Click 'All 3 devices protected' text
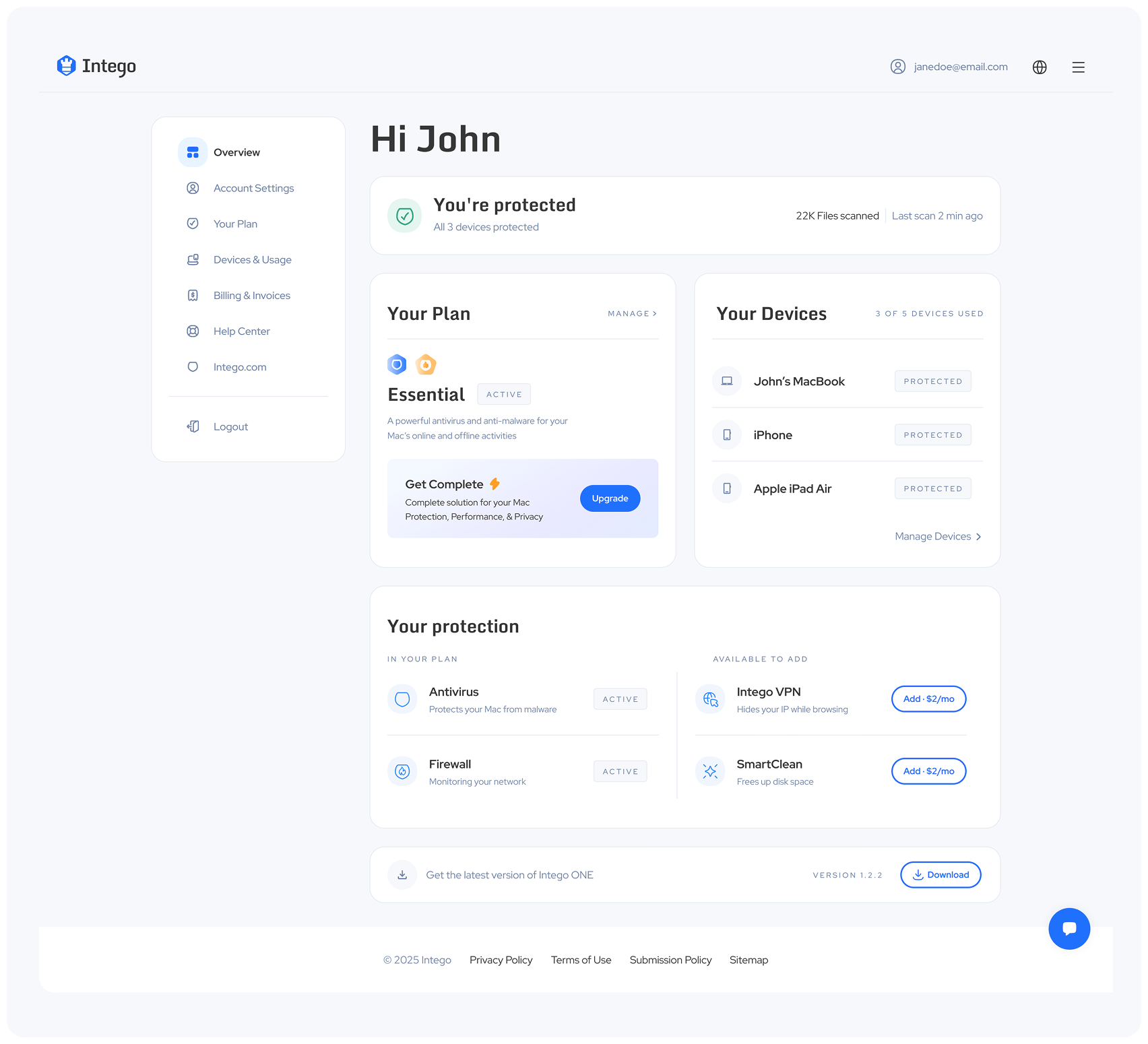This screenshot has height=1044, width=1148. coord(486,227)
